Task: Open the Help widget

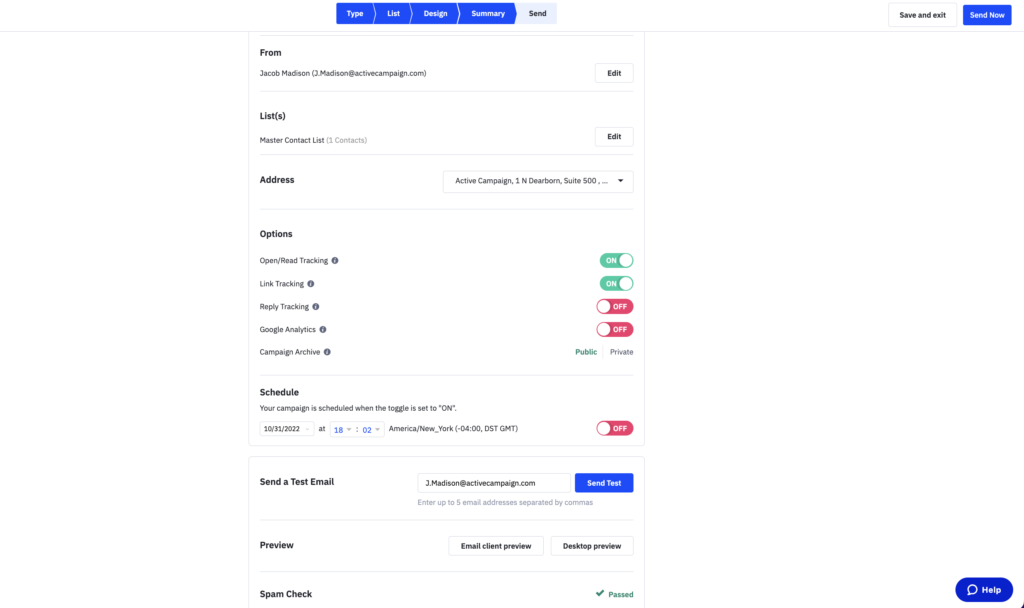Action: click(x=984, y=590)
